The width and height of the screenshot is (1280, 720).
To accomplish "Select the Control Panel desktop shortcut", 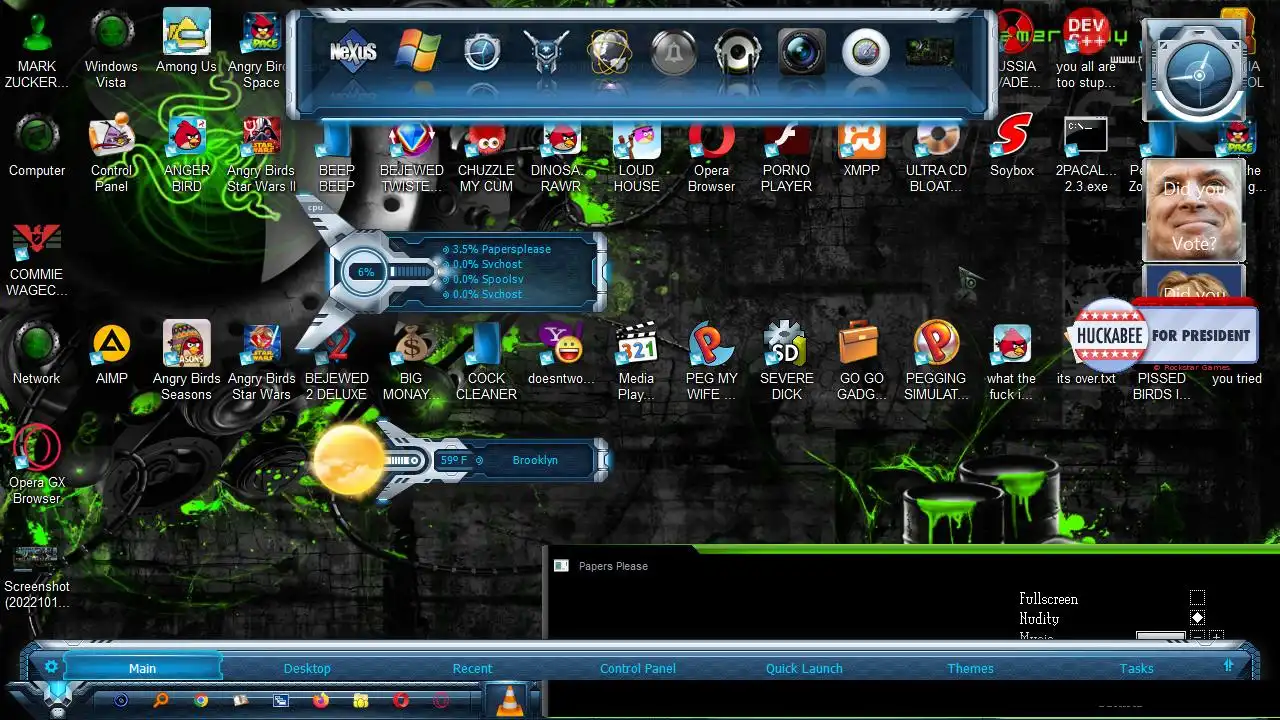I will tap(111, 154).
